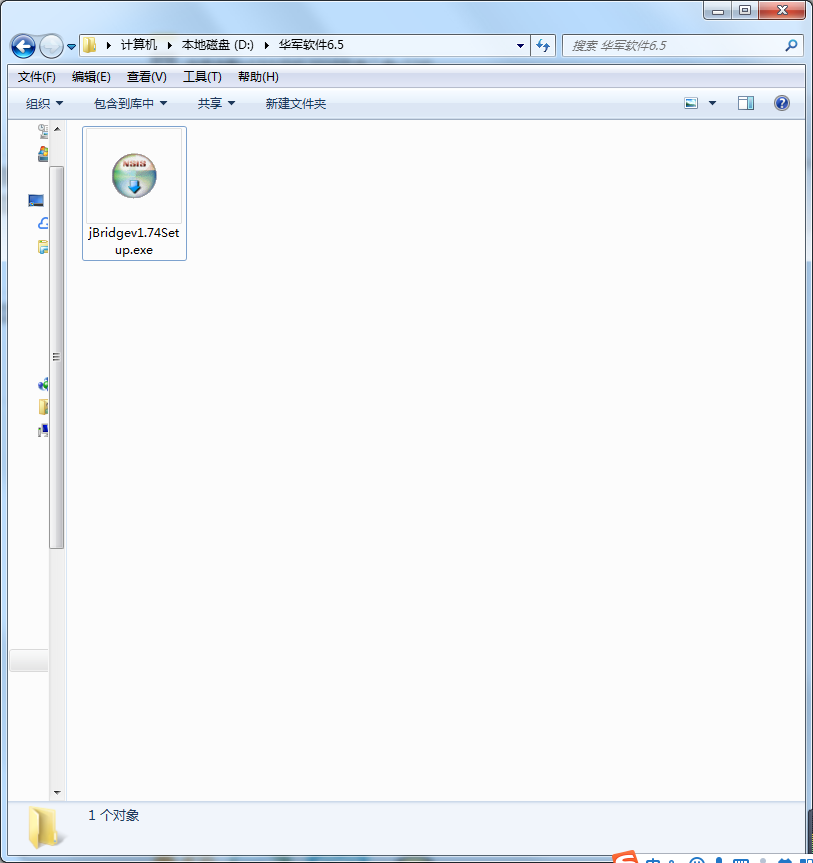Select the jBridgev1.74Setup.exe NSIS installer icon
Image resolution: width=813 pixels, height=863 pixels.
coord(134,176)
